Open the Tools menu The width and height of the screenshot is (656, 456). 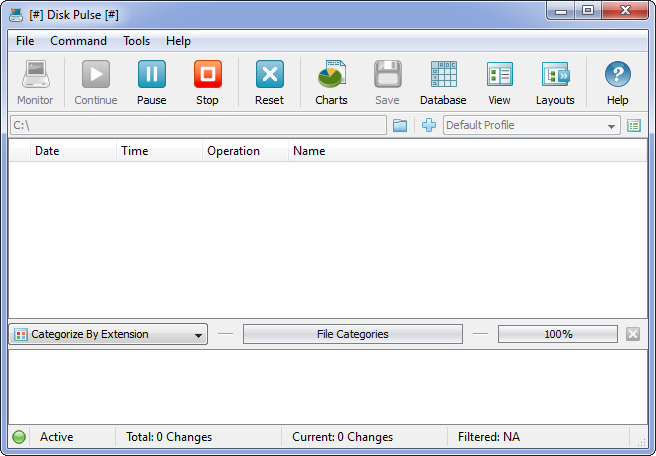point(136,41)
